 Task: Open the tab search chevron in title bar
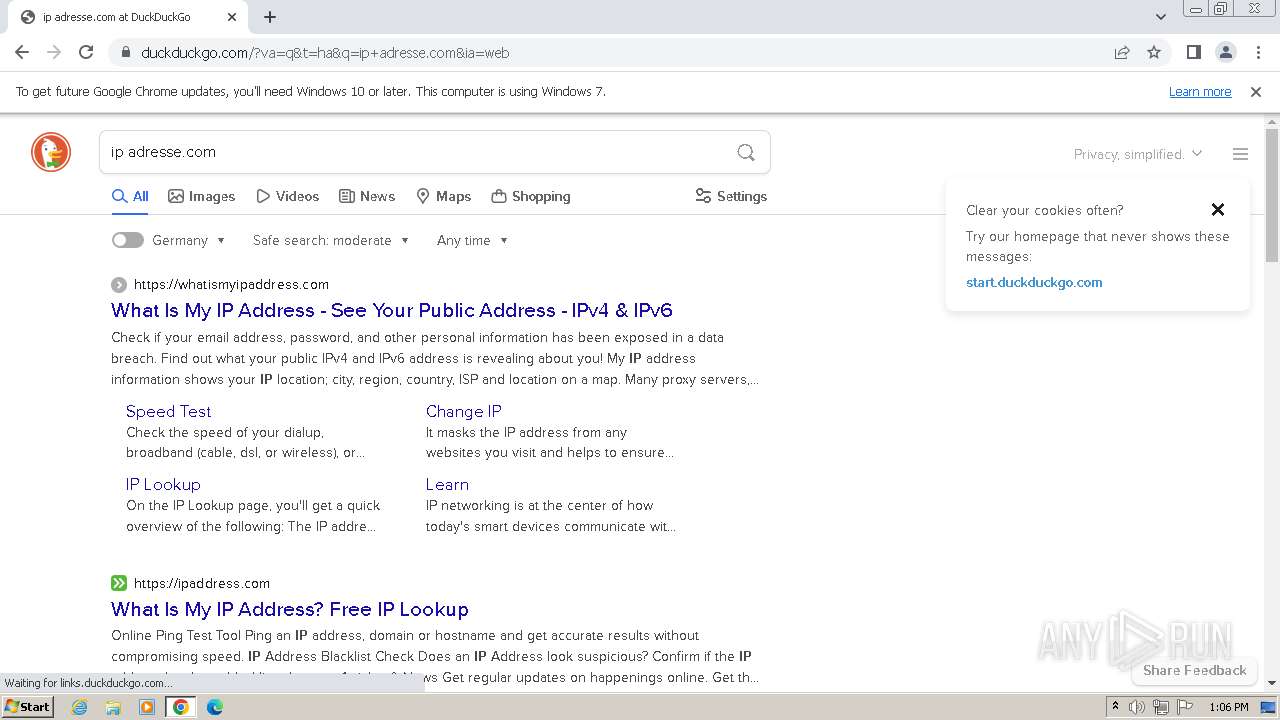(x=1160, y=17)
